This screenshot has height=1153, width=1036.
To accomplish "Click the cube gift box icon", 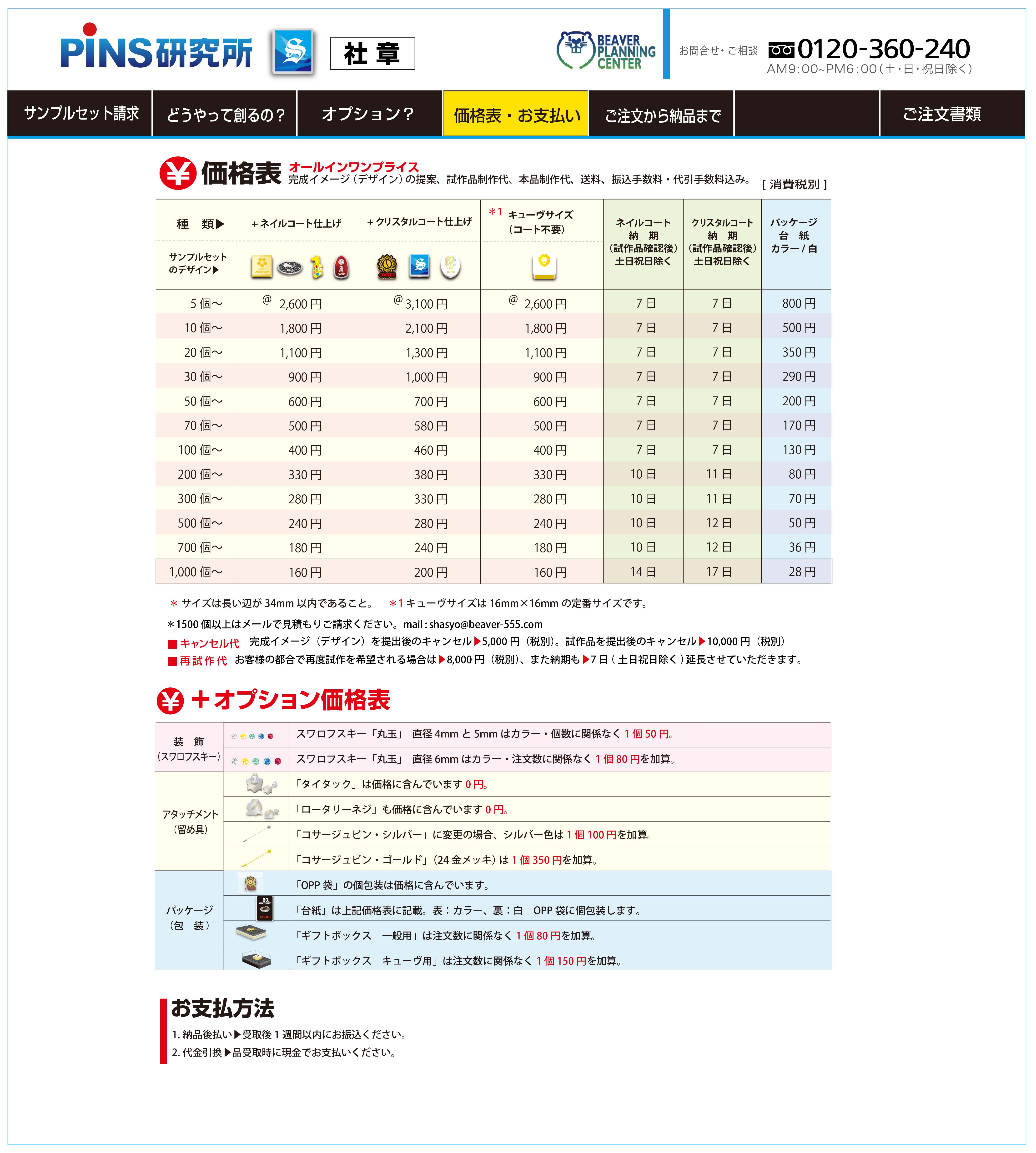I will 256,959.
